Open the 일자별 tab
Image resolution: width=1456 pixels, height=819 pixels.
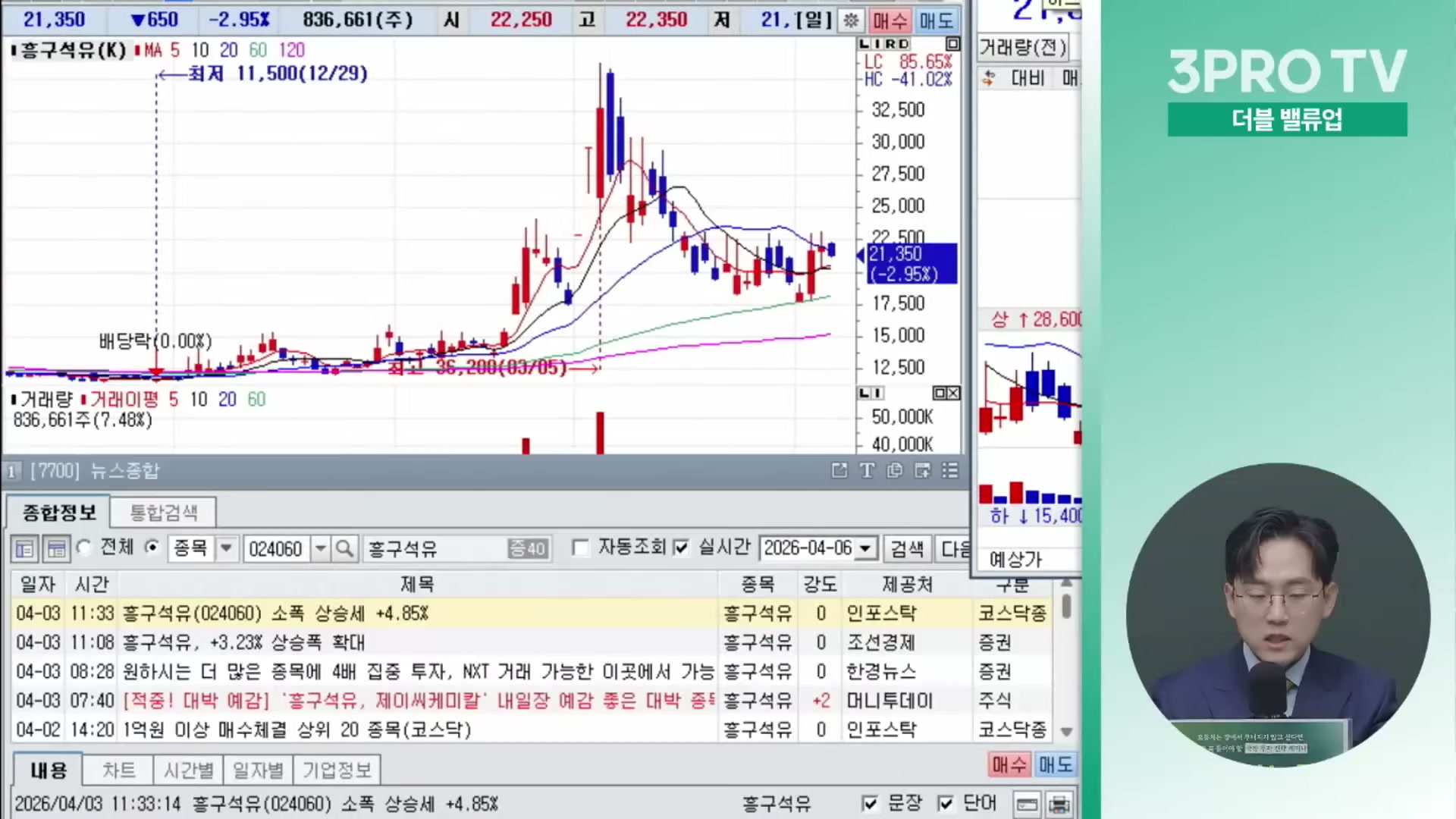[258, 770]
